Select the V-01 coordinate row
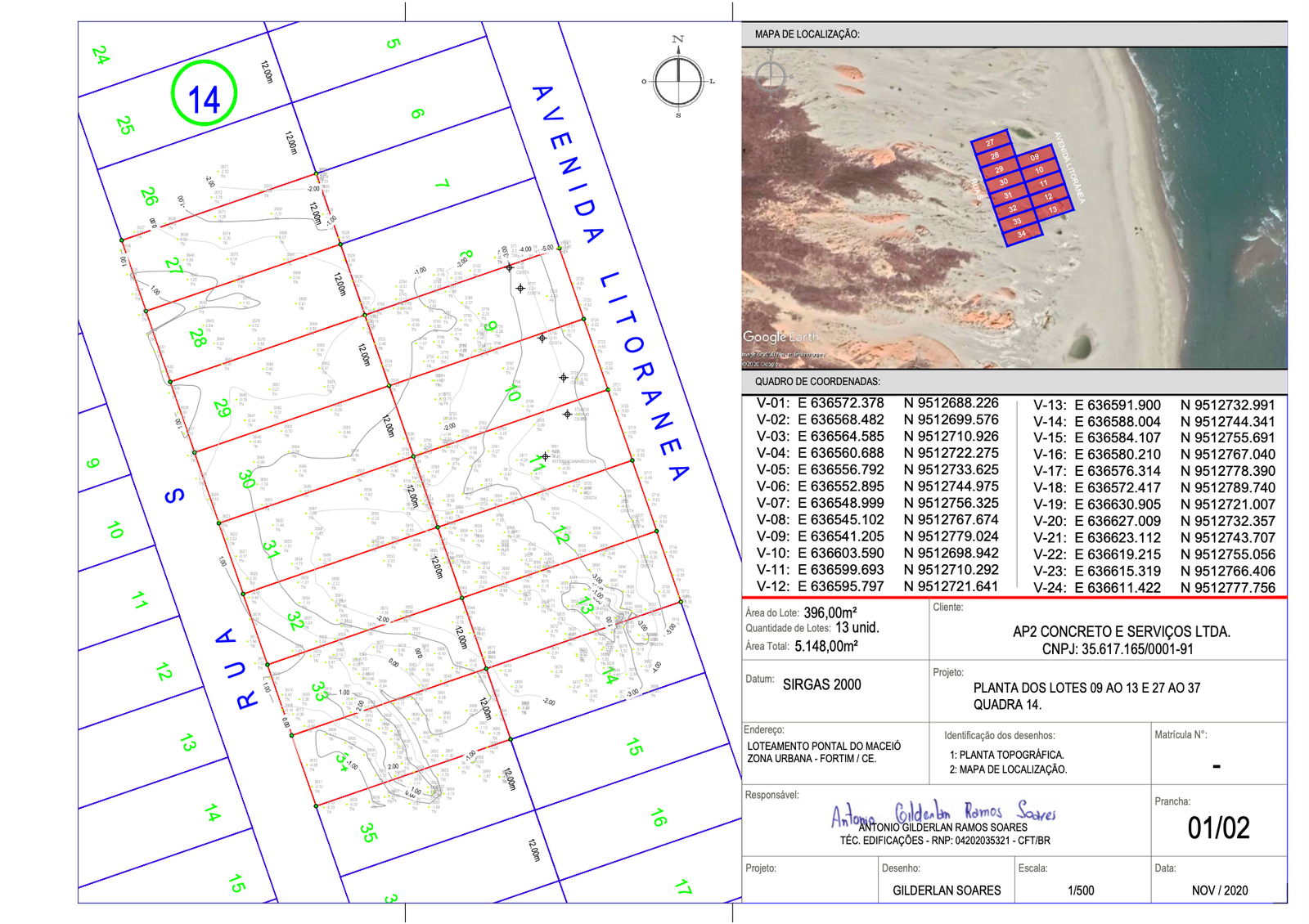 point(876,403)
